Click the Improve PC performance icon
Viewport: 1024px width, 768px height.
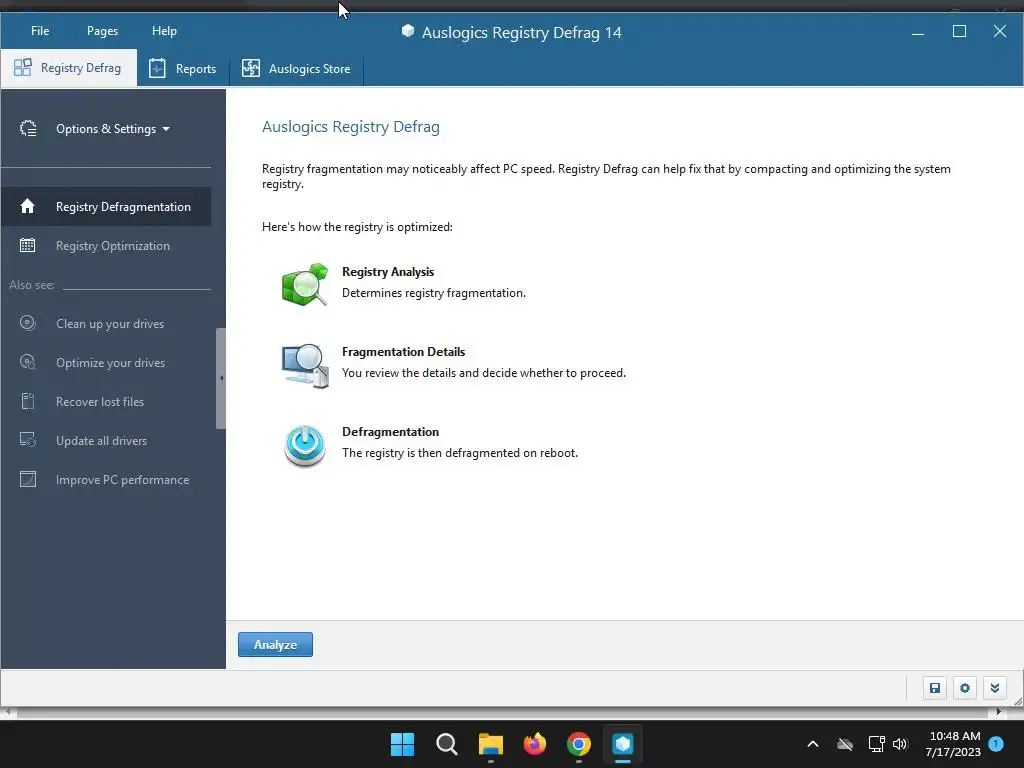[x=27, y=479]
